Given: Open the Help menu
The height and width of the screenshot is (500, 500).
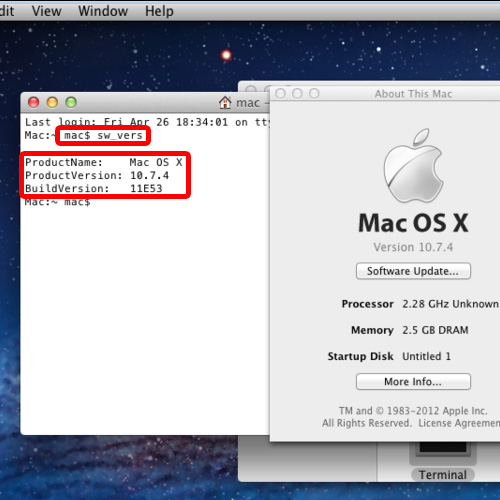Looking at the screenshot, I should [x=159, y=11].
